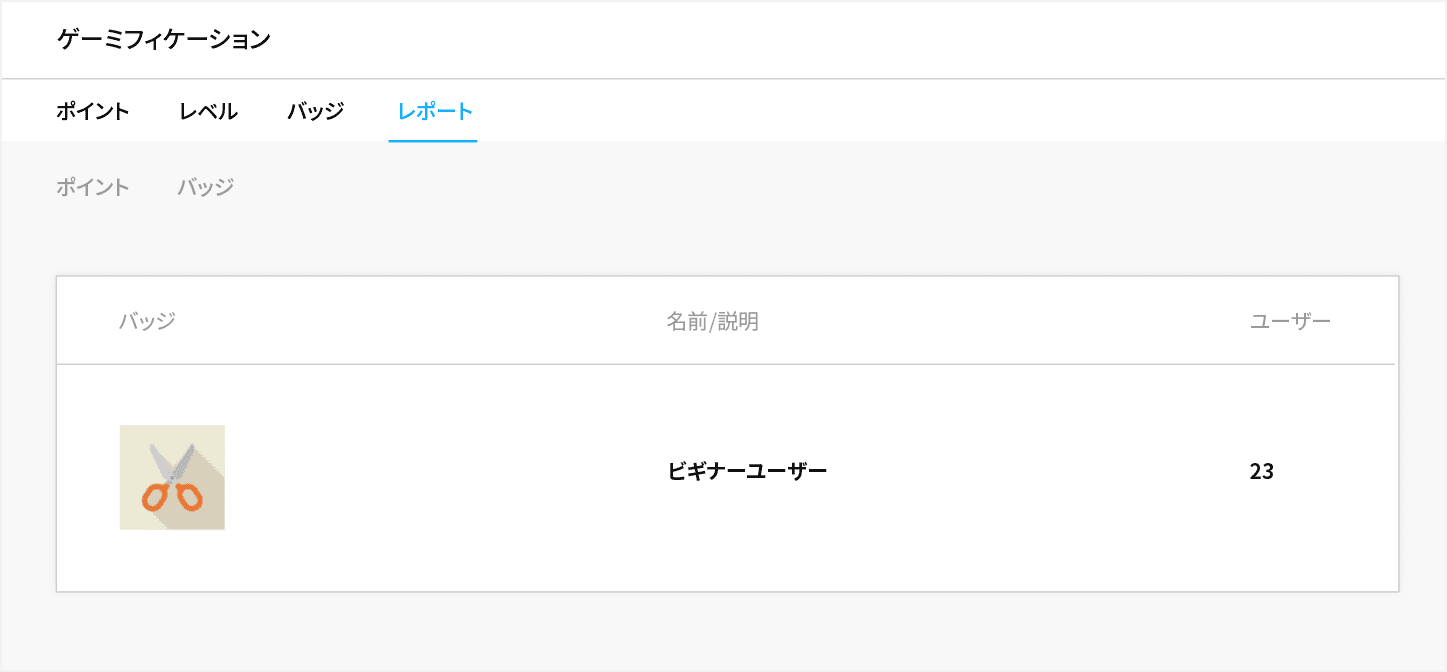
Task: Open the バッジ tab in the top navigation
Action: (316, 111)
